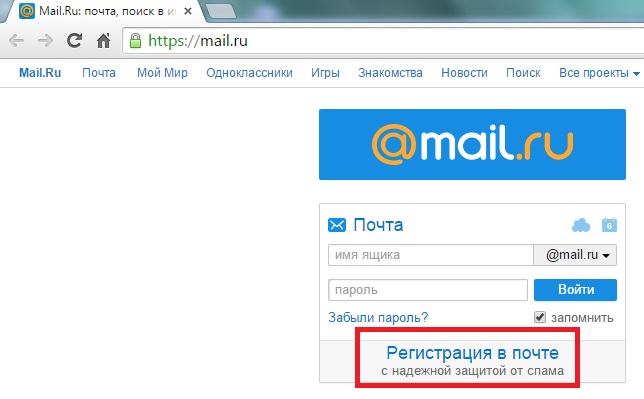The image size is (644, 399).
Task: Open the Calendar icon in the Почта panel
Action: pyautogui.click(x=609, y=225)
